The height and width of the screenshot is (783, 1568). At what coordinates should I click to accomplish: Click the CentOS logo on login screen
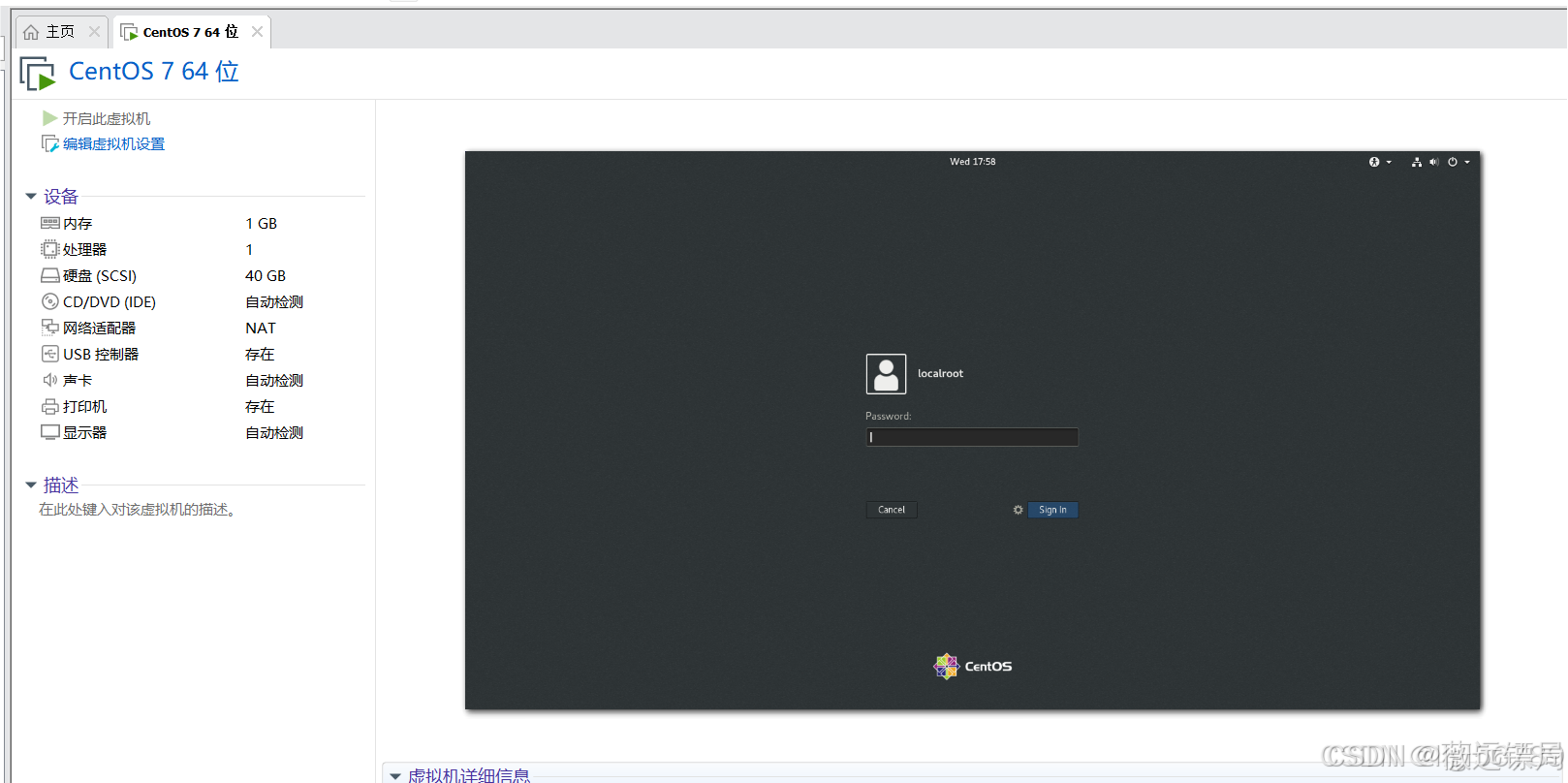[972, 666]
